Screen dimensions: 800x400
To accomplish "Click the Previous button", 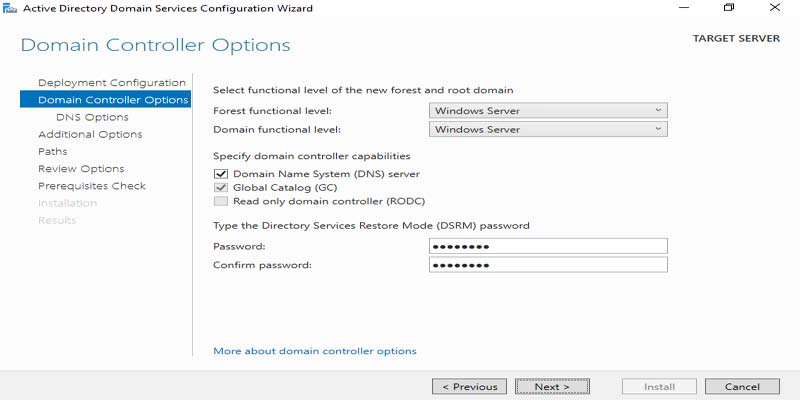I will point(469,387).
